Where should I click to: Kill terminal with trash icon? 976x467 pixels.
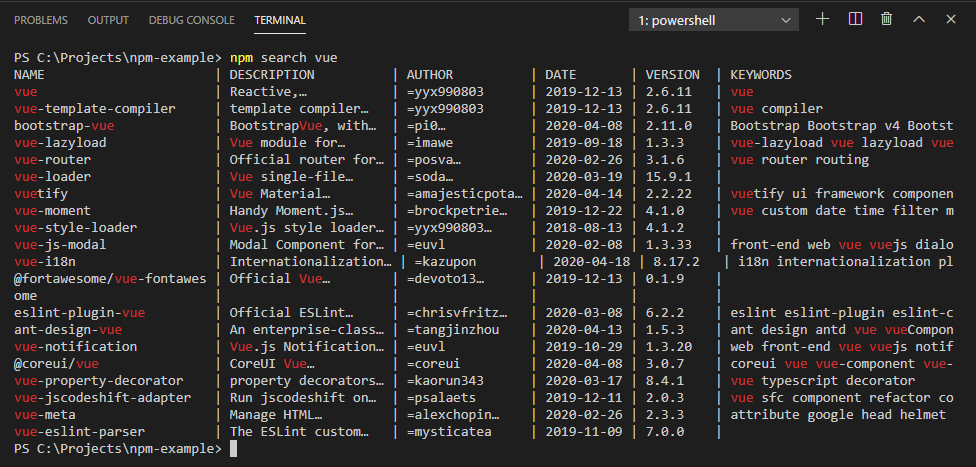[x=887, y=19]
